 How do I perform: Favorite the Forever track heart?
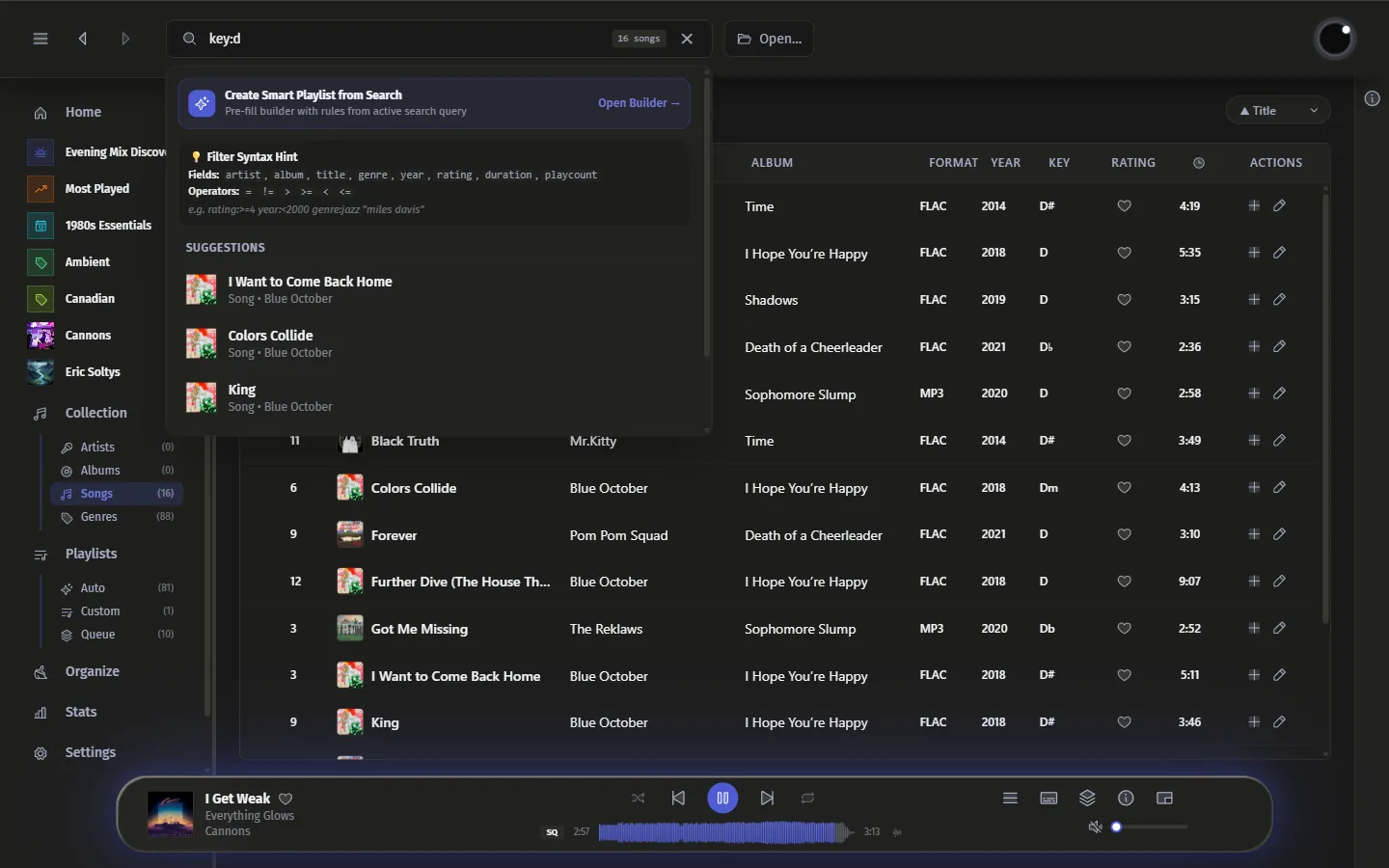click(x=1124, y=534)
